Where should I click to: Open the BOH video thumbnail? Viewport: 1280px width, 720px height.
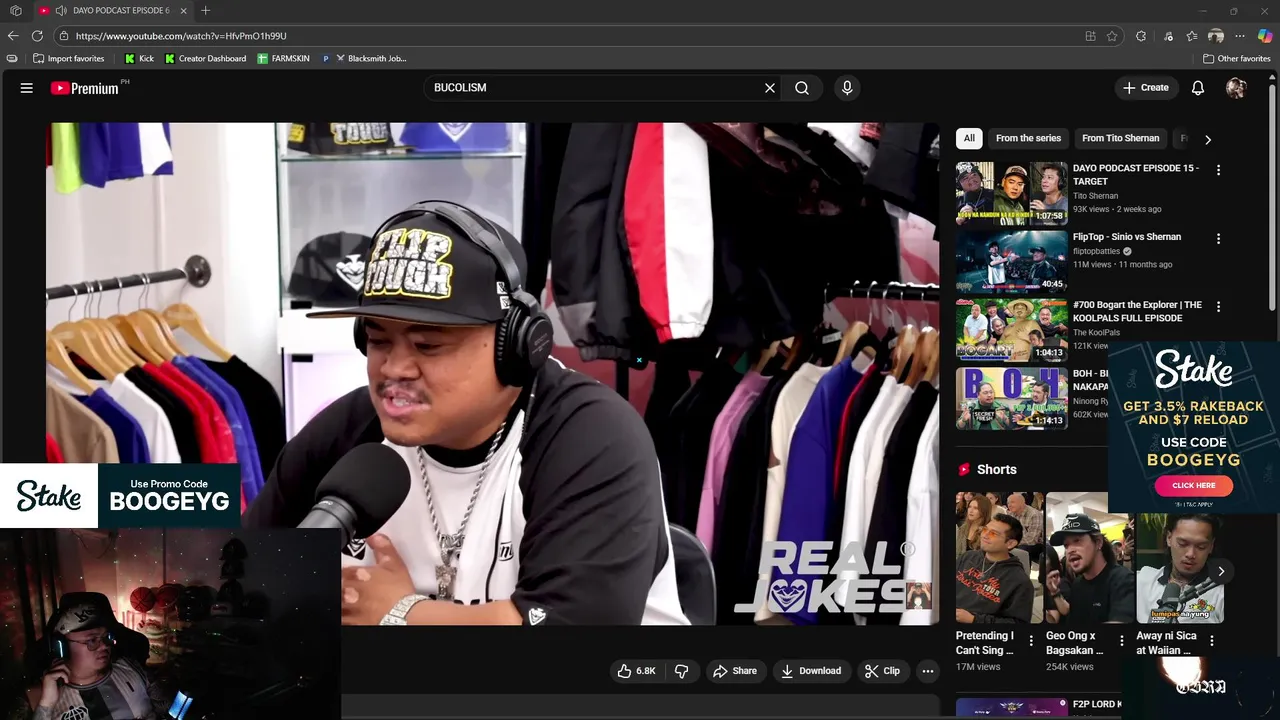[x=1011, y=398]
